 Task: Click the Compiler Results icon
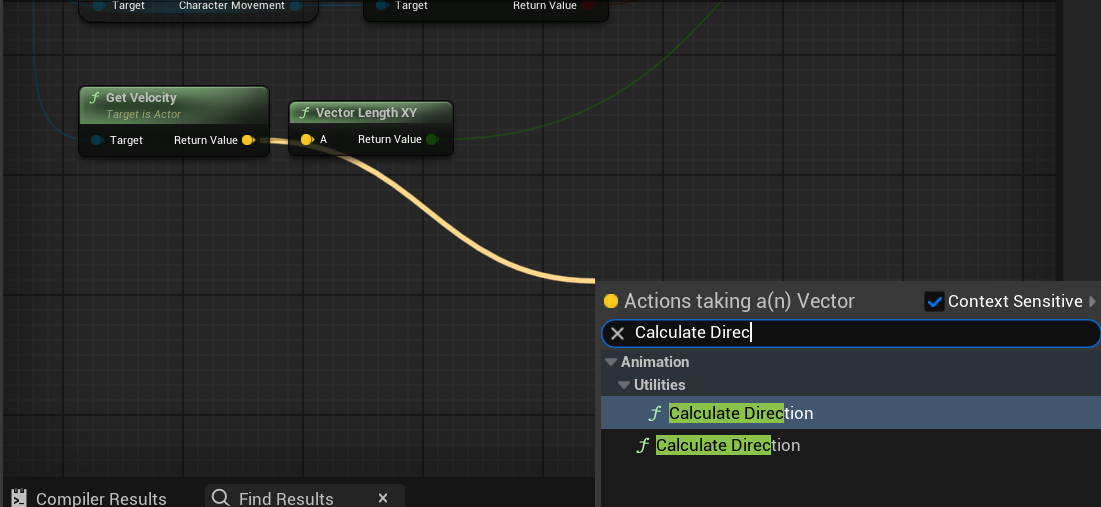pyautogui.click(x=20, y=499)
